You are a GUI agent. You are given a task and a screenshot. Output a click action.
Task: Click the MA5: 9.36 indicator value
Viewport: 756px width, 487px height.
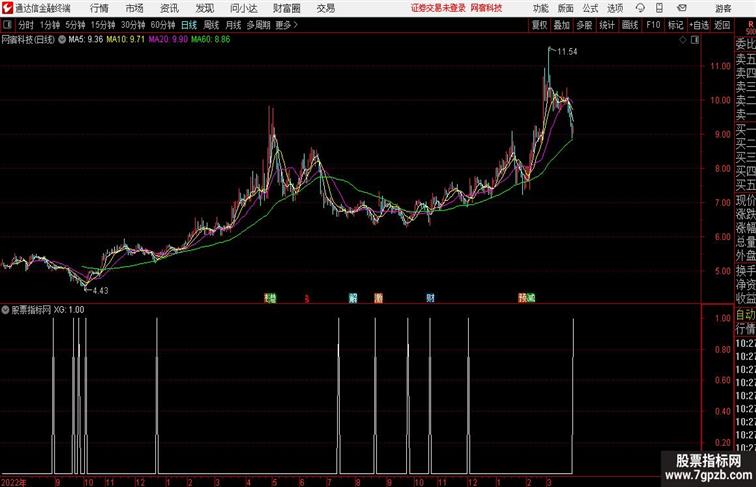coord(86,40)
